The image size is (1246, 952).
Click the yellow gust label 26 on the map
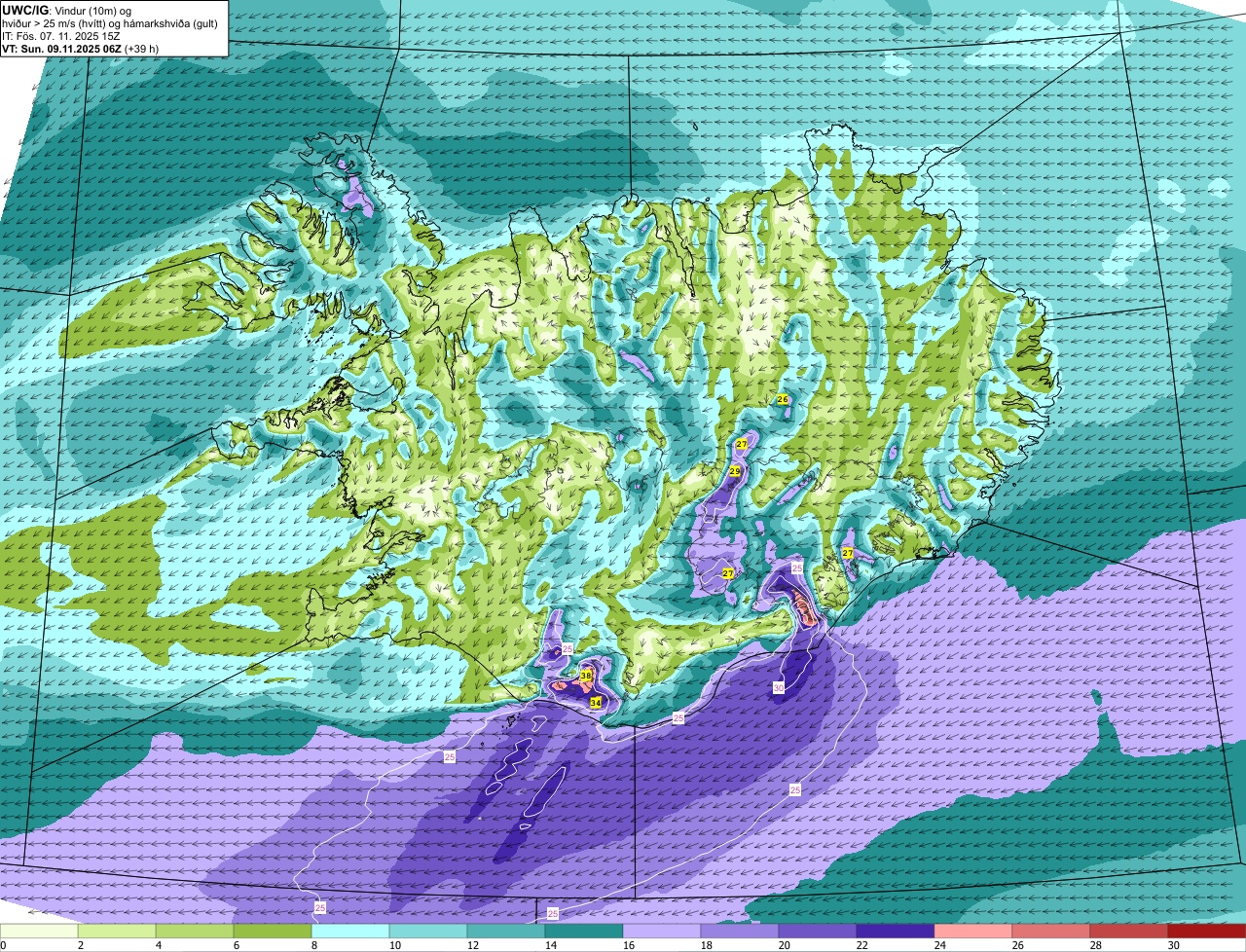(783, 400)
